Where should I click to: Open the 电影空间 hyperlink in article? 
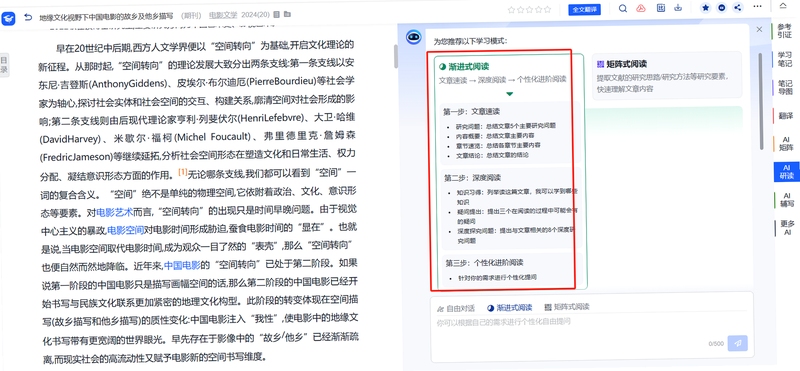(x=126, y=230)
